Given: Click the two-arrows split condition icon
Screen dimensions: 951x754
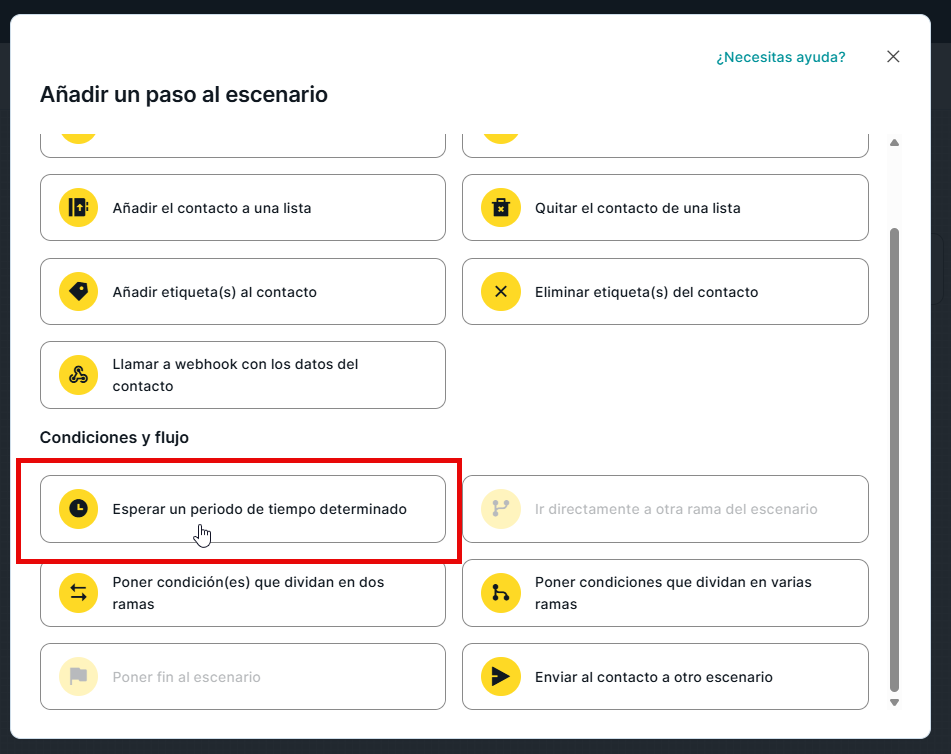Looking at the screenshot, I should click(78, 593).
